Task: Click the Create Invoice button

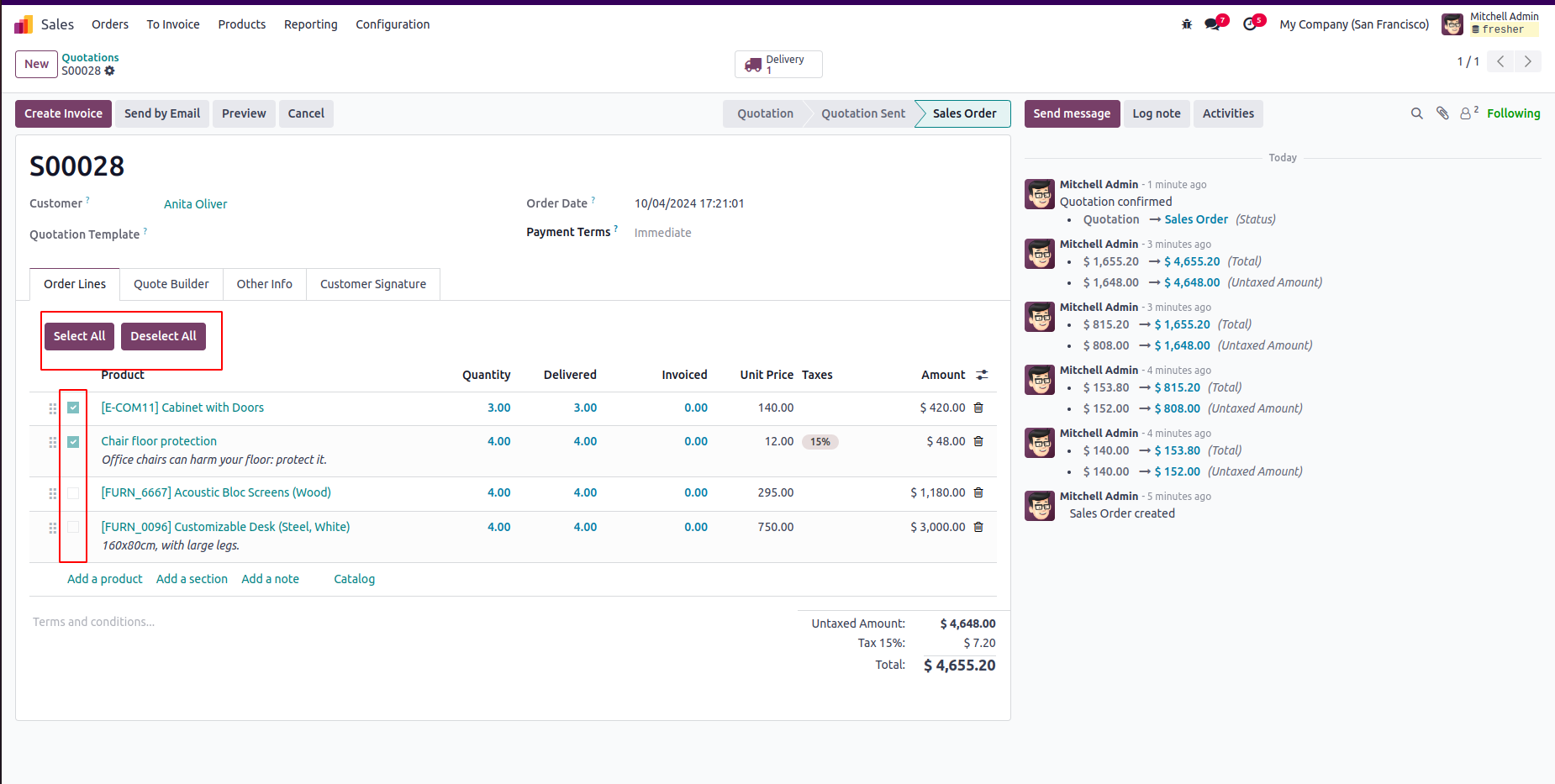Action: [63, 113]
